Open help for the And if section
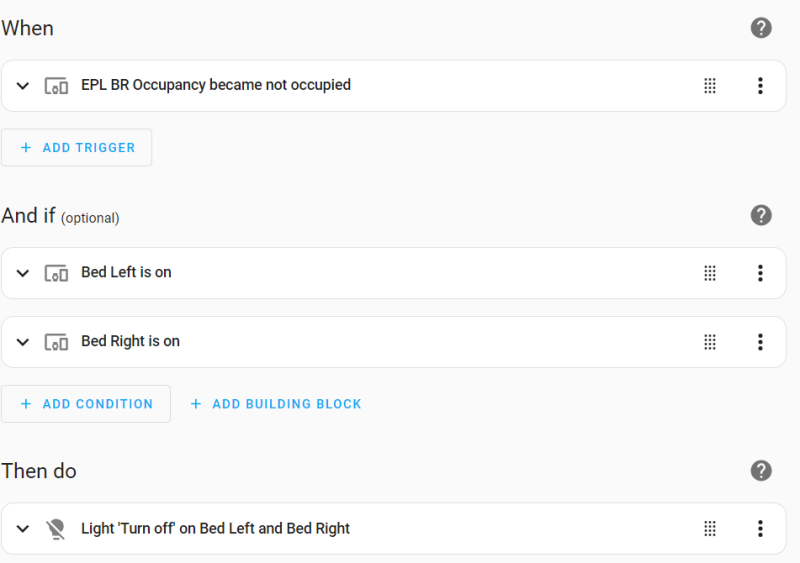Screen dimensions: 800x563 tap(761, 215)
